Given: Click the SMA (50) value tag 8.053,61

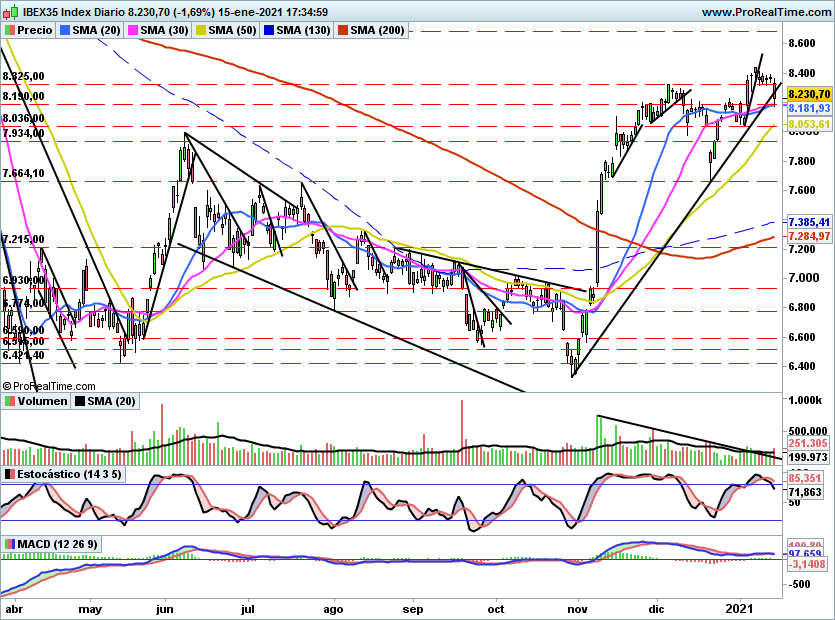Looking at the screenshot, I should tap(809, 124).
